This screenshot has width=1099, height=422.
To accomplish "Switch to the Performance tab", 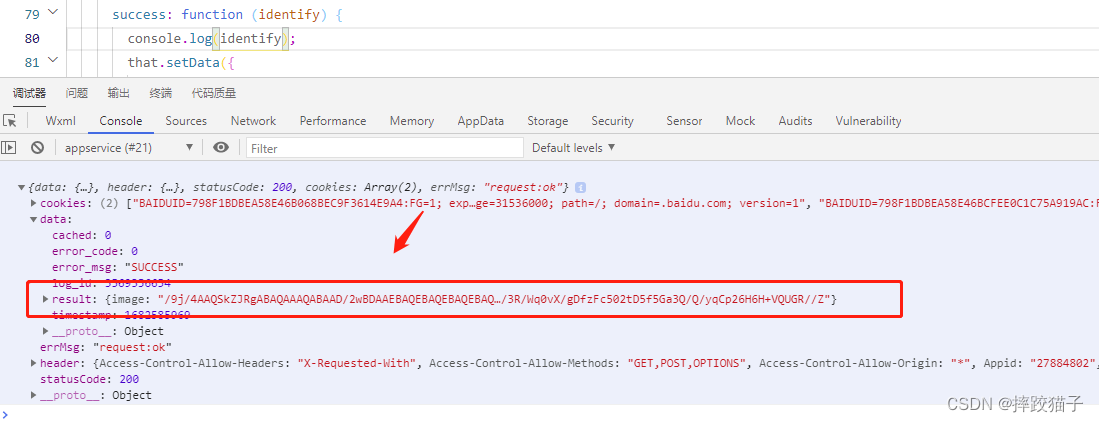I will point(333,121).
